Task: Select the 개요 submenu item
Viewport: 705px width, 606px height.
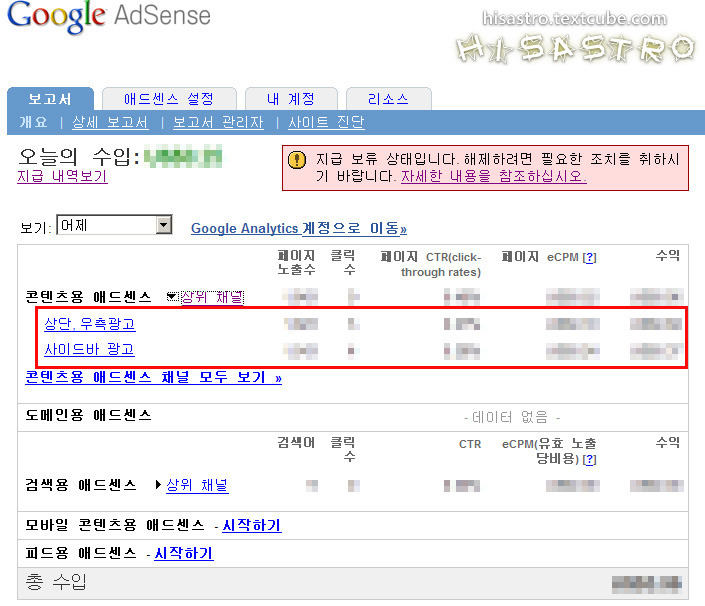Action: pyautogui.click(x=33, y=122)
